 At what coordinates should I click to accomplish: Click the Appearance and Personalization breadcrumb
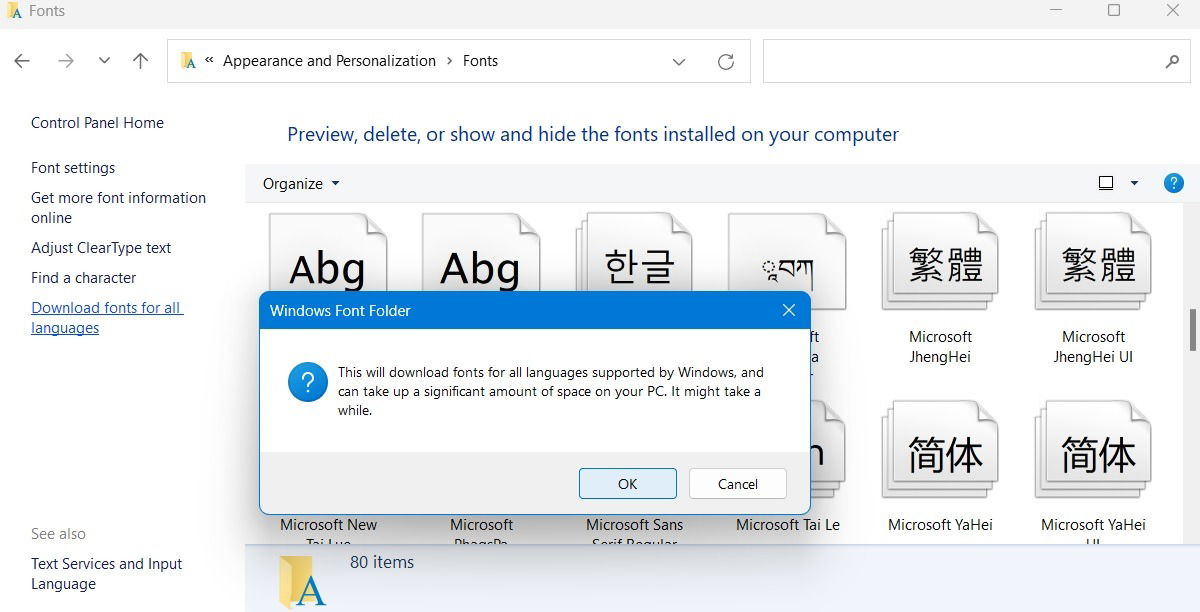point(329,61)
